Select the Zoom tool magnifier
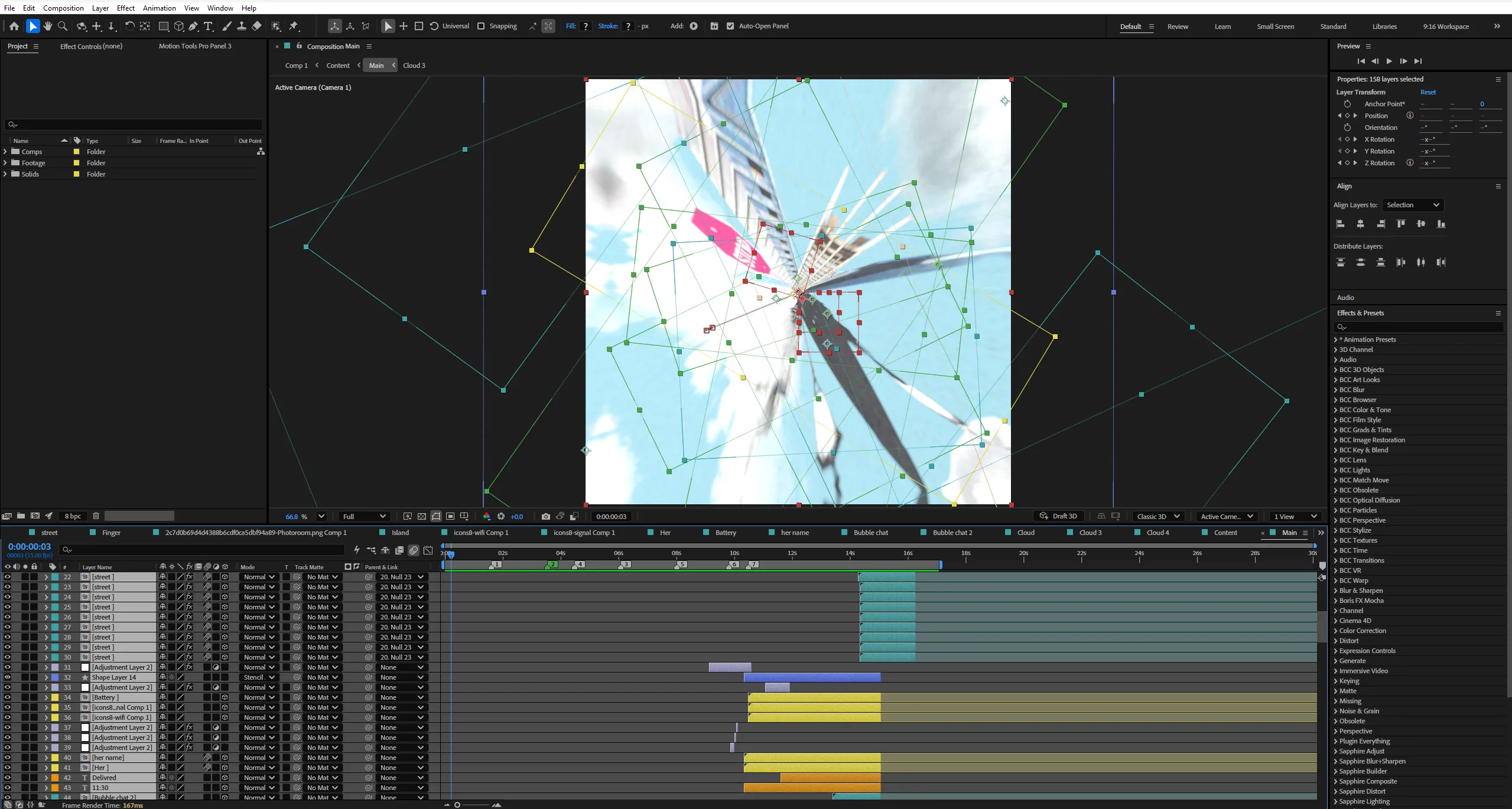This screenshot has height=809, width=1512. (x=63, y=26)
